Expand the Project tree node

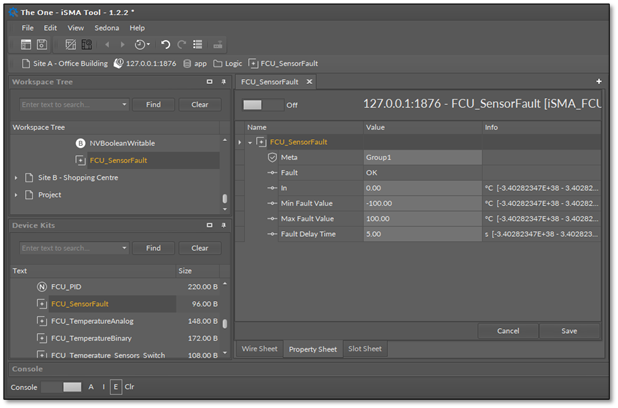tap(16, 195)
